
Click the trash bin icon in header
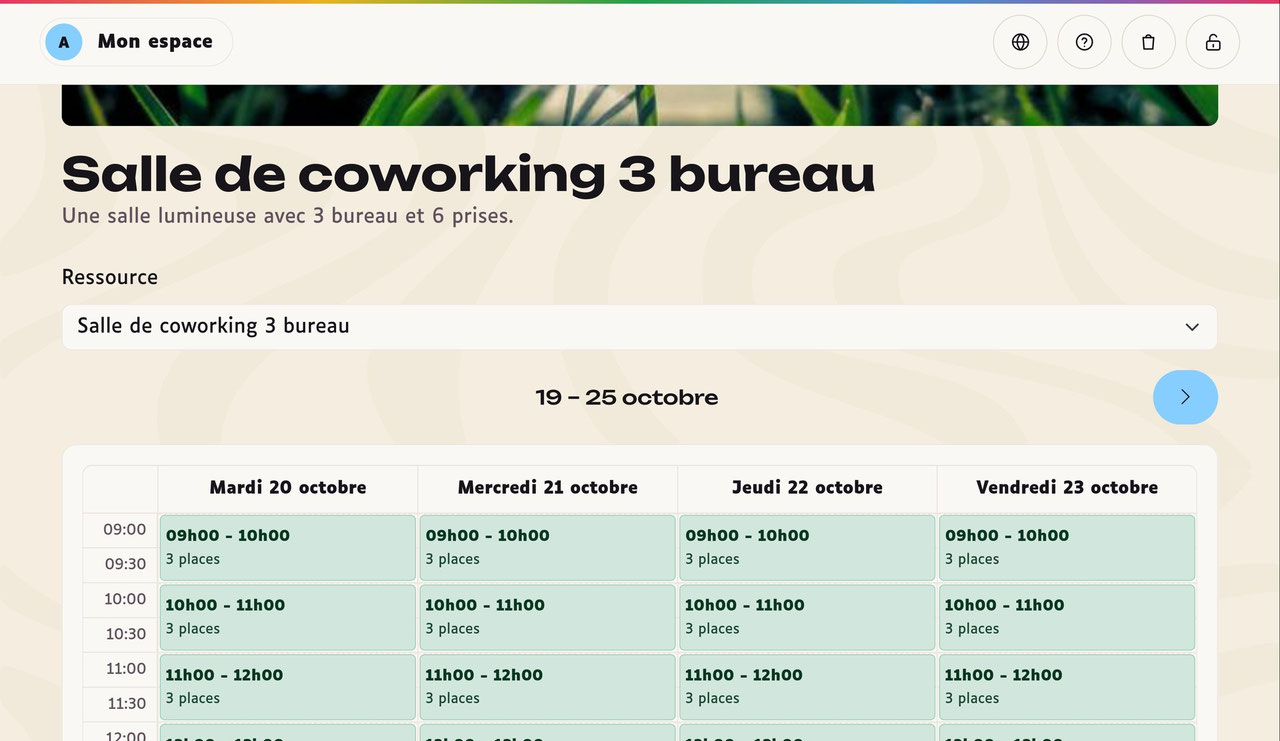[x=1148, y=42]
